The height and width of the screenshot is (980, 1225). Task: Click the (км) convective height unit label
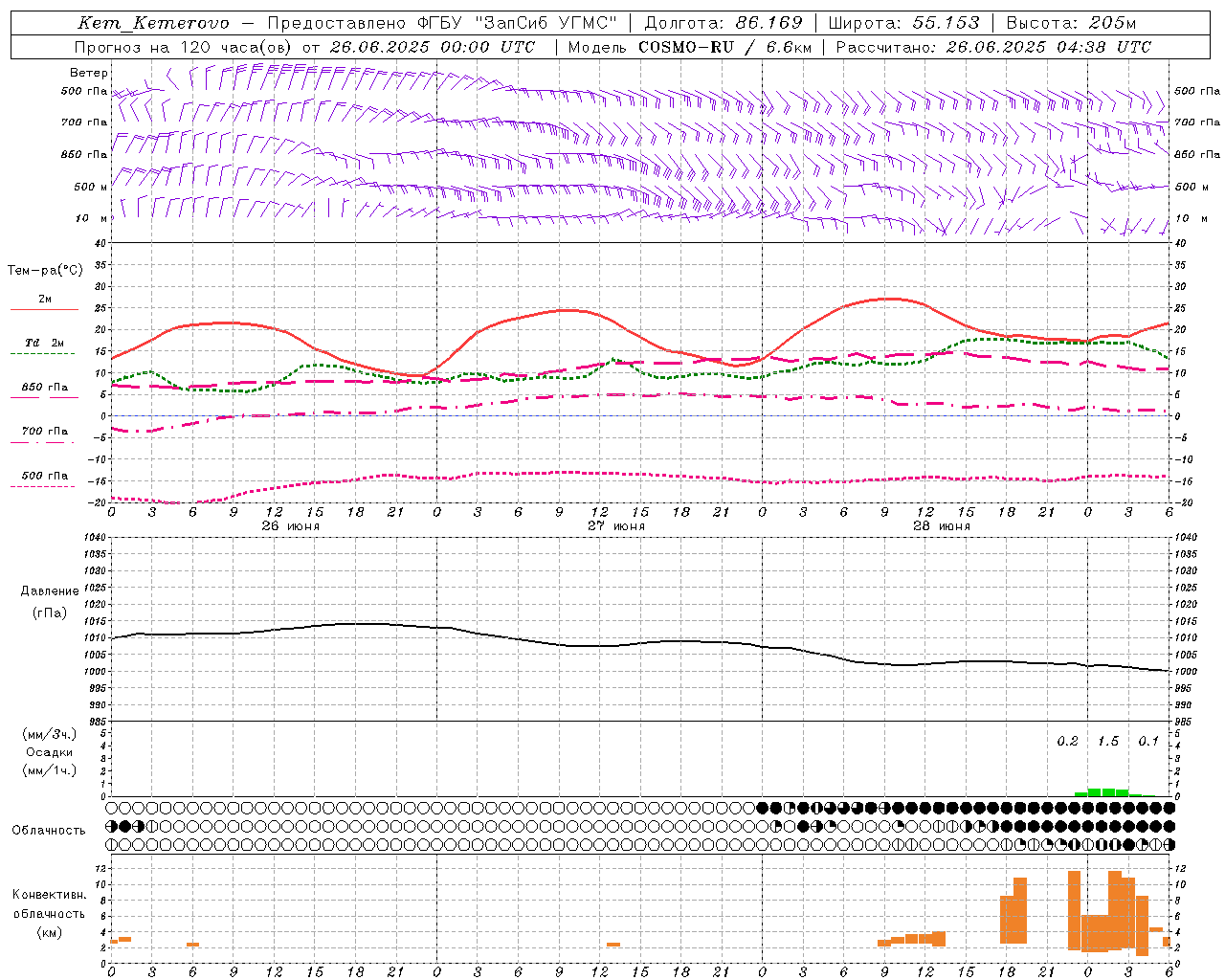coord(49,932)
